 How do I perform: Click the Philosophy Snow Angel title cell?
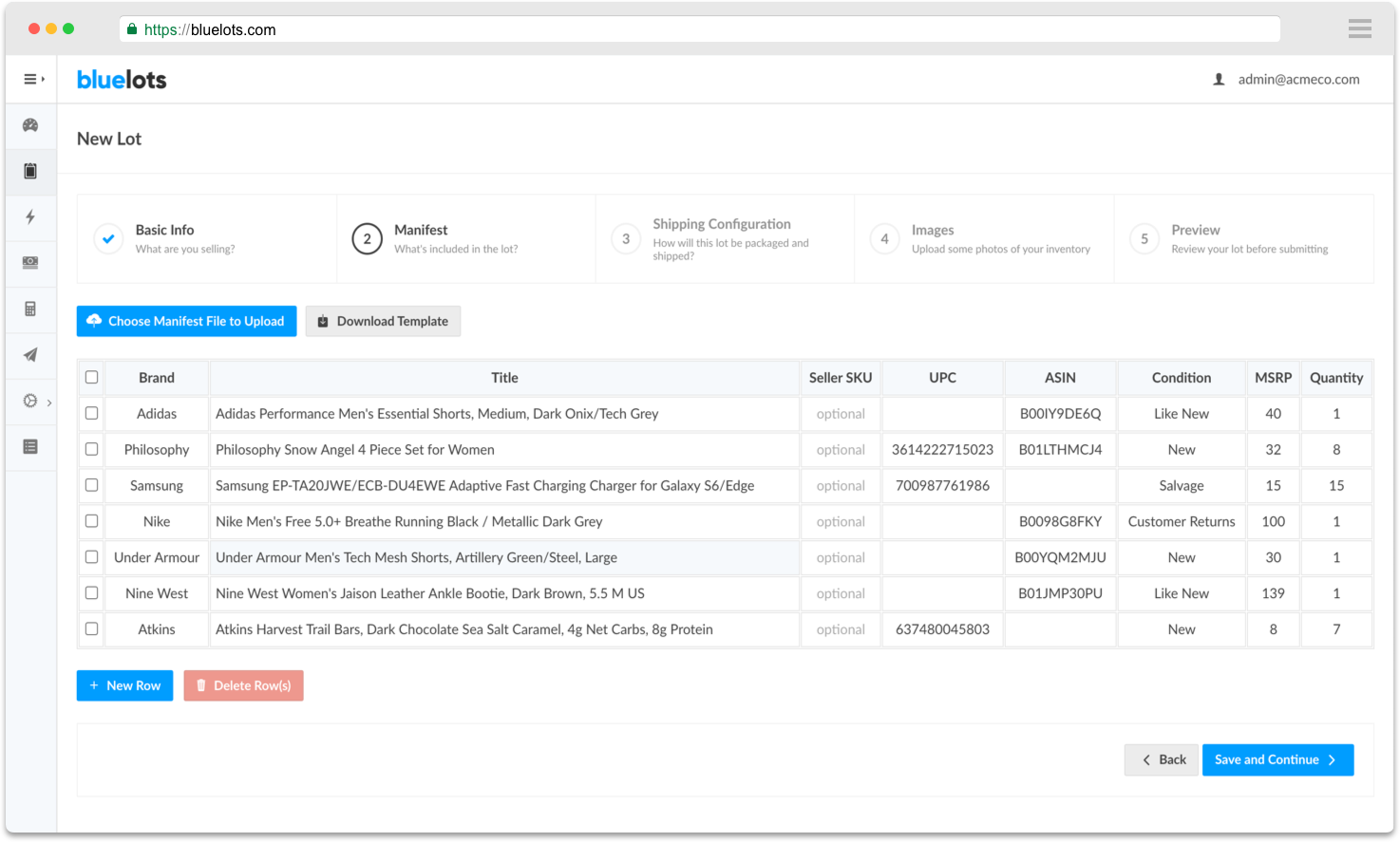pos(504,450)
